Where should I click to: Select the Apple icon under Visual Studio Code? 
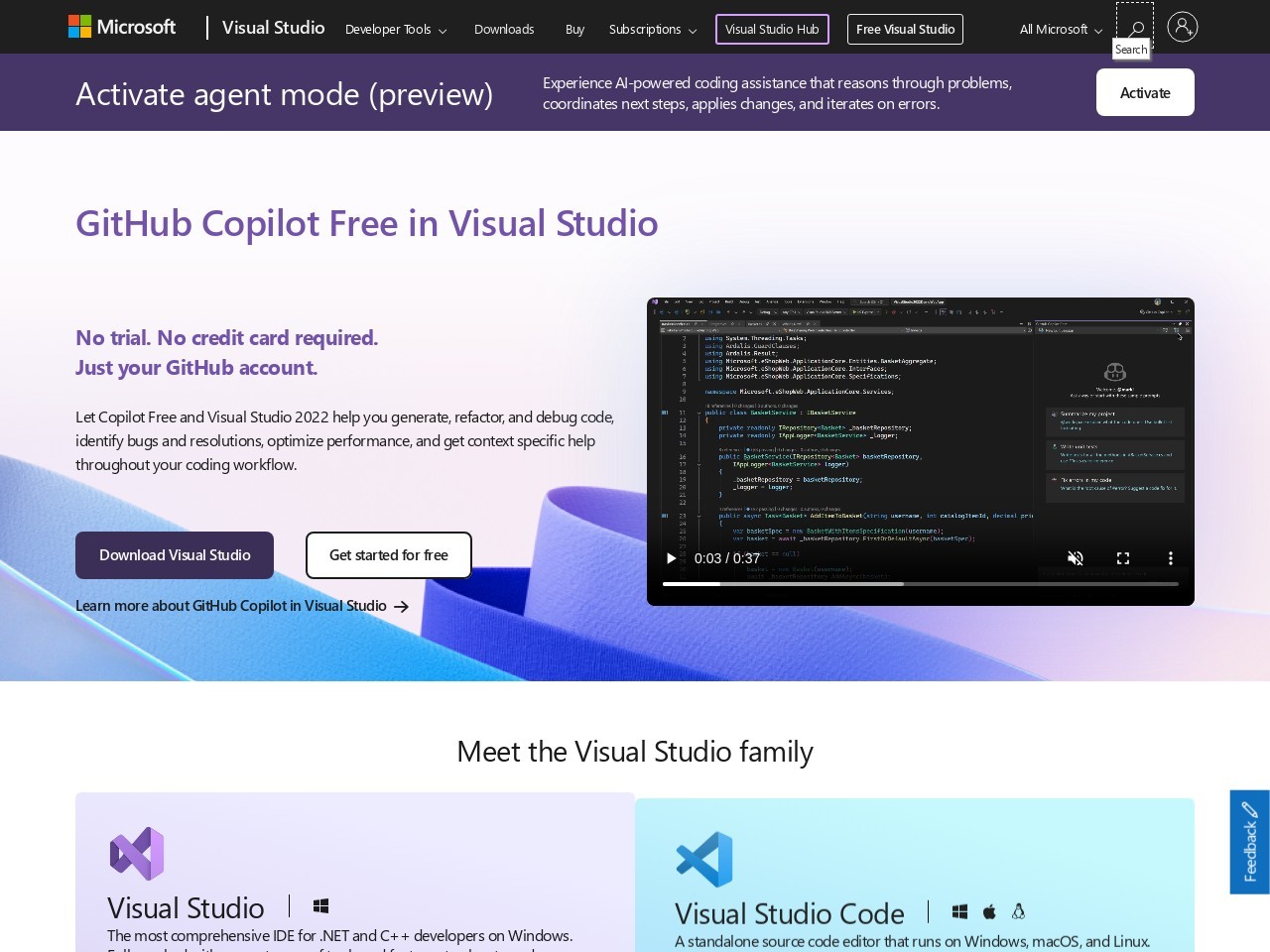click(x=988, y=910)
